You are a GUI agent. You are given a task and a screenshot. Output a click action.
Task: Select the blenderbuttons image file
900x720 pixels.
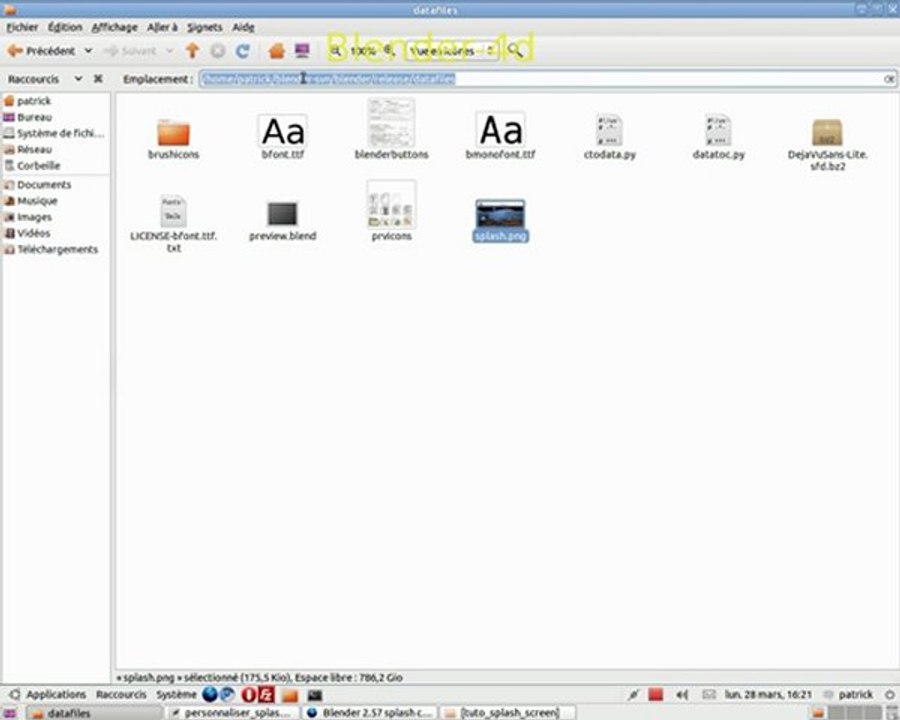coord(391,129)
